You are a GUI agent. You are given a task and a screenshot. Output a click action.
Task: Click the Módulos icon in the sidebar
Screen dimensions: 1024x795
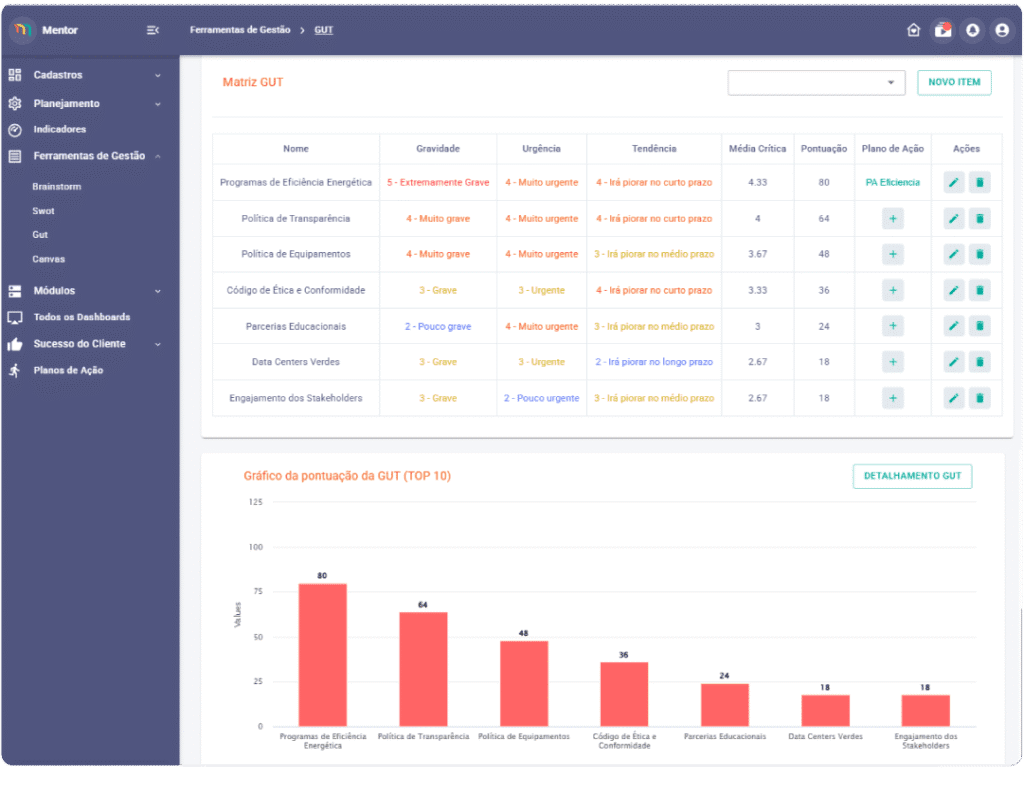coord(14,291)
